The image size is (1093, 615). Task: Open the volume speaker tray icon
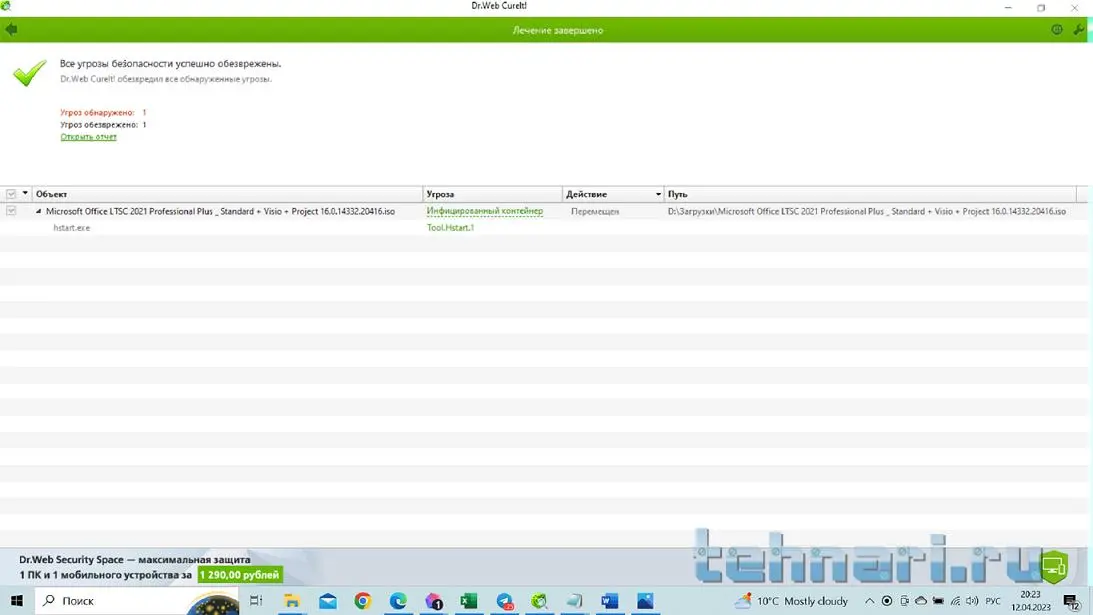point(972,600)
